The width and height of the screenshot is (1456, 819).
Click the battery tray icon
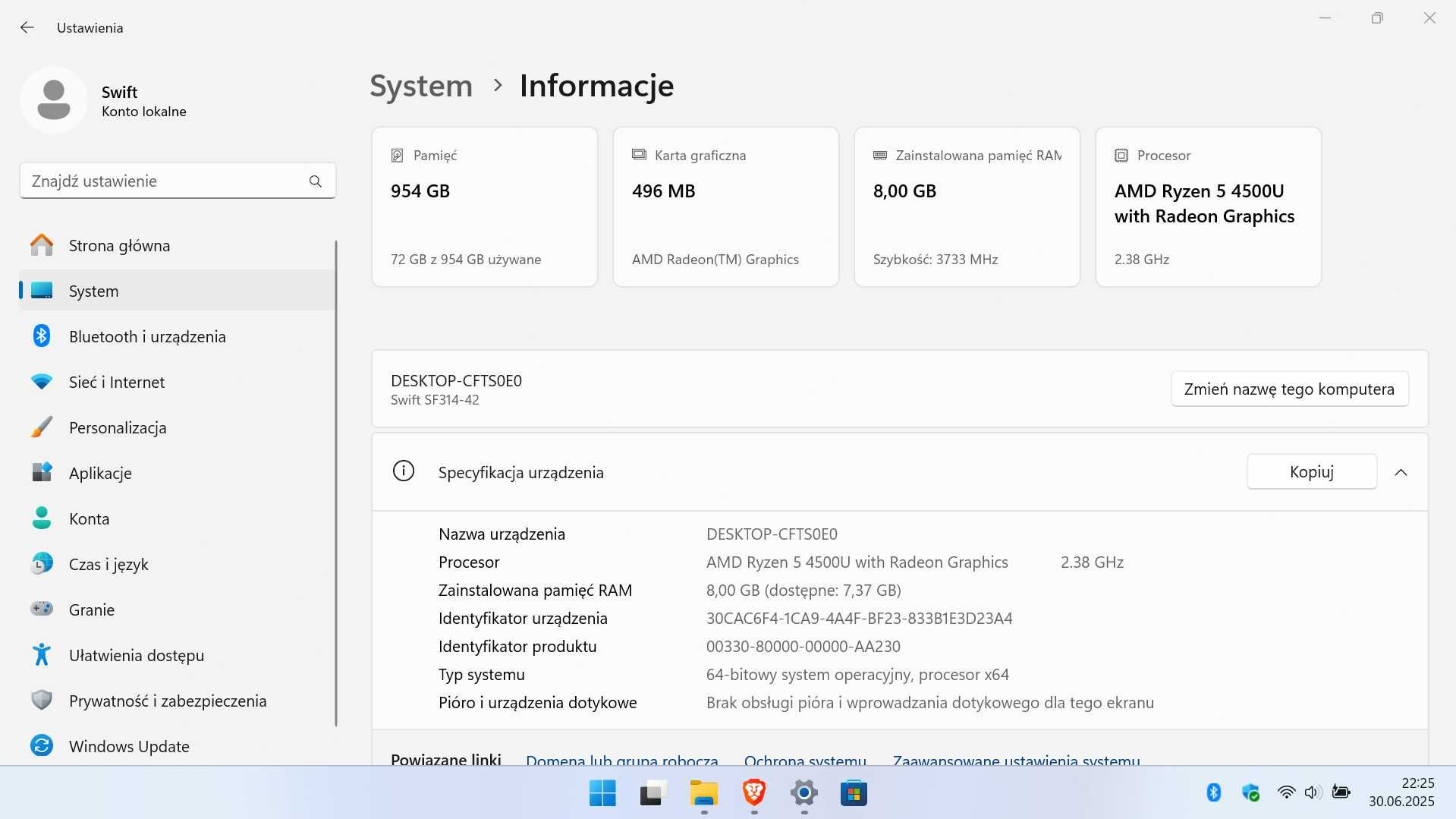pos(1341,792)
